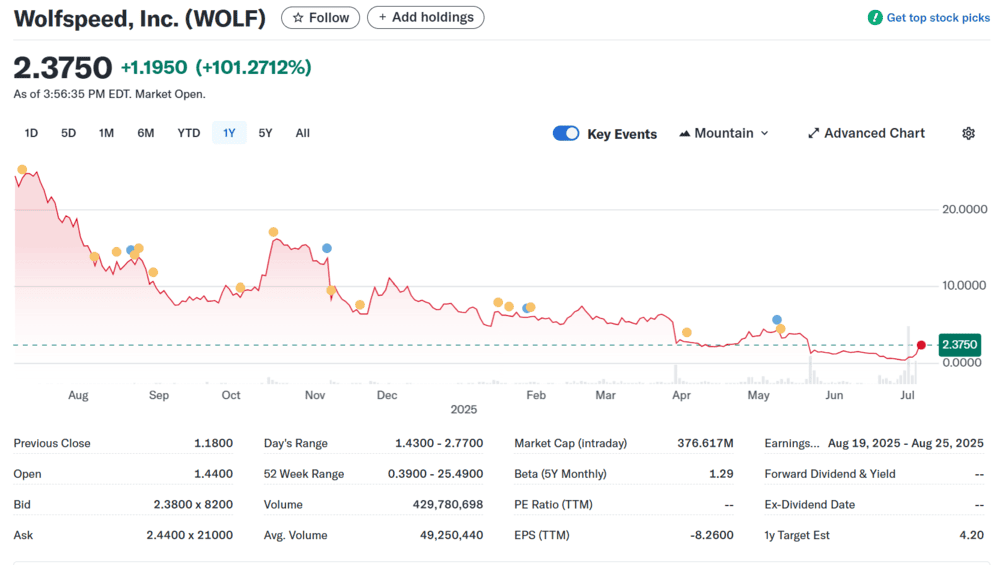Click the 1y Target Est value 4.20
This screenshot has width=1000, height=565.
tap(971, 535)
